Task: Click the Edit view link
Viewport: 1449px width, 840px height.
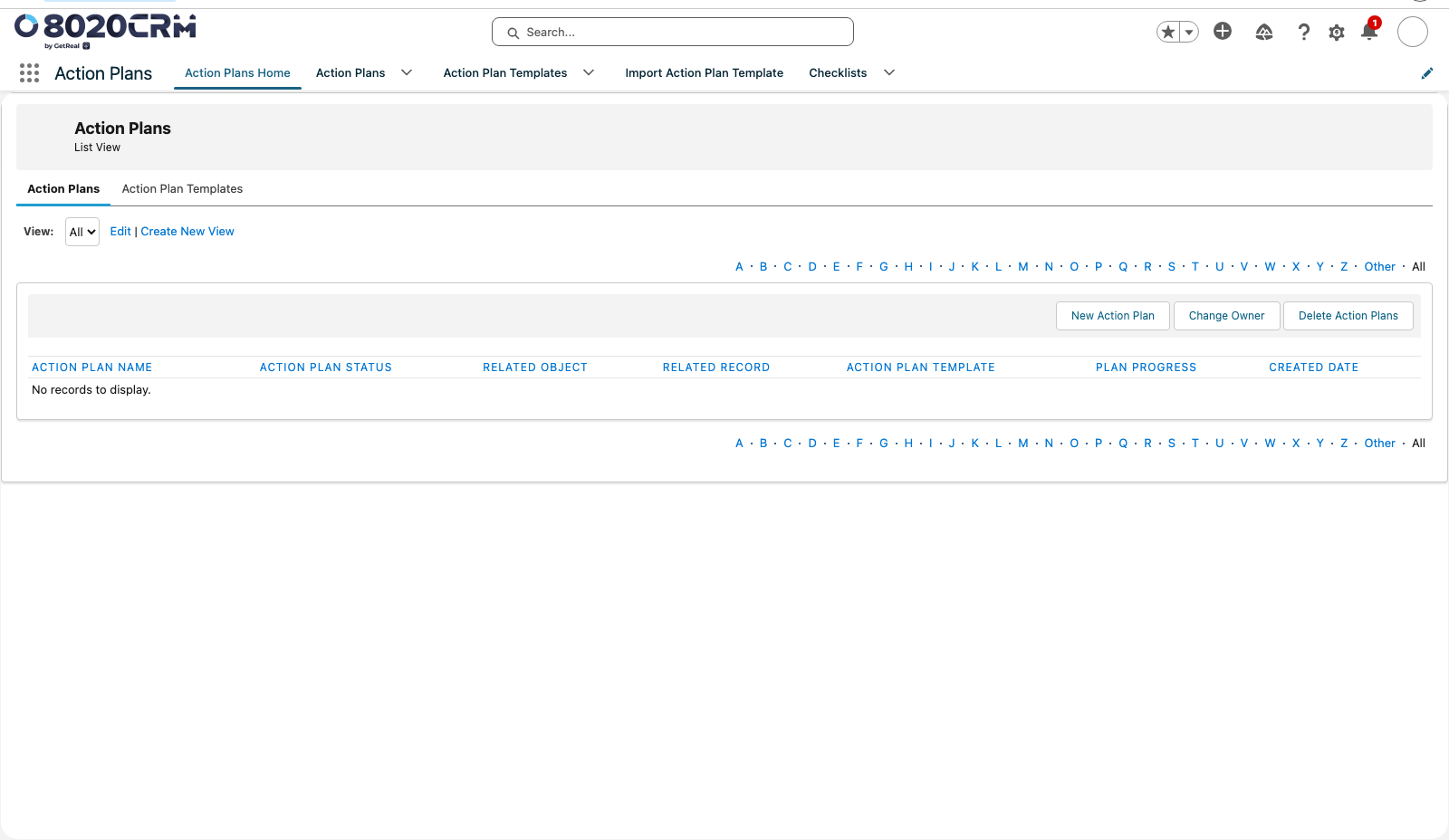Action: (x=120, y=232)
